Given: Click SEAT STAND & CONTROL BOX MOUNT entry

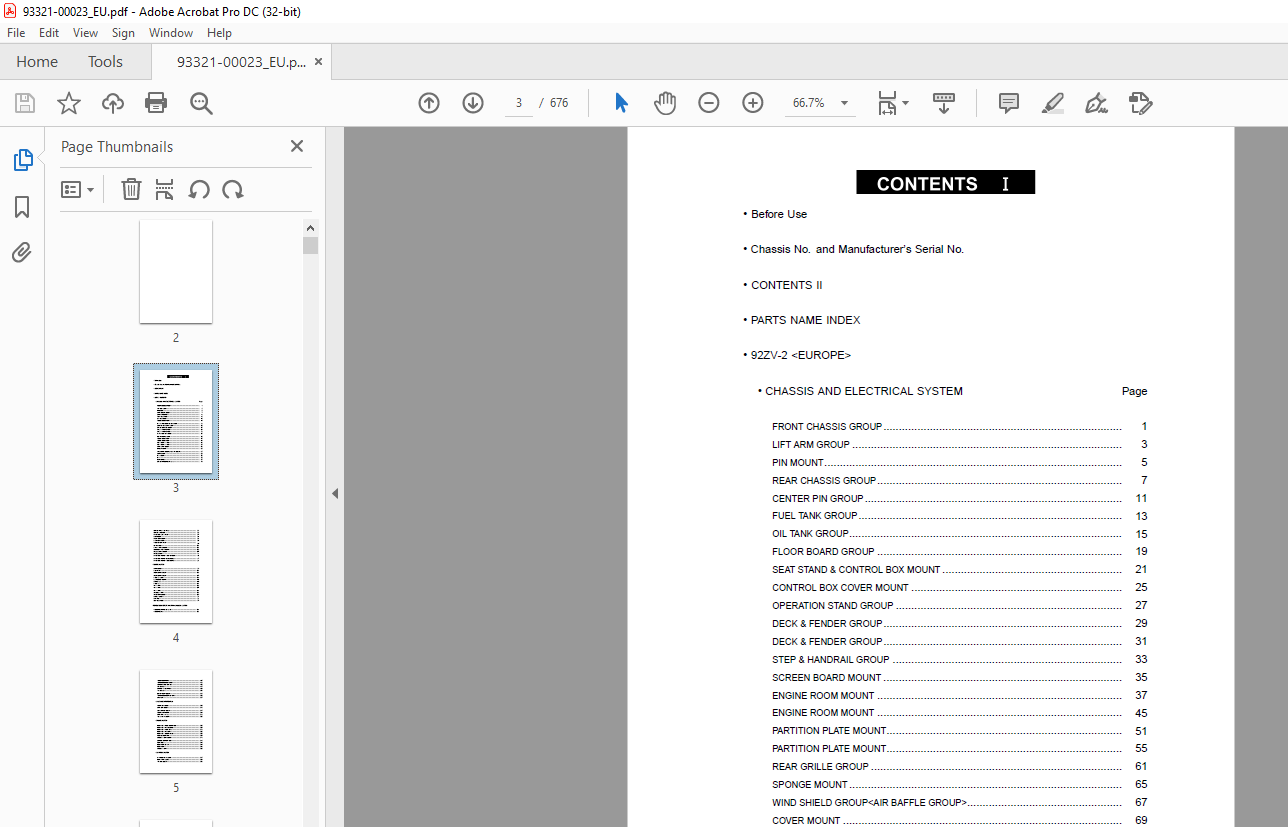Looking at the screenshot, I should (960, 570).
